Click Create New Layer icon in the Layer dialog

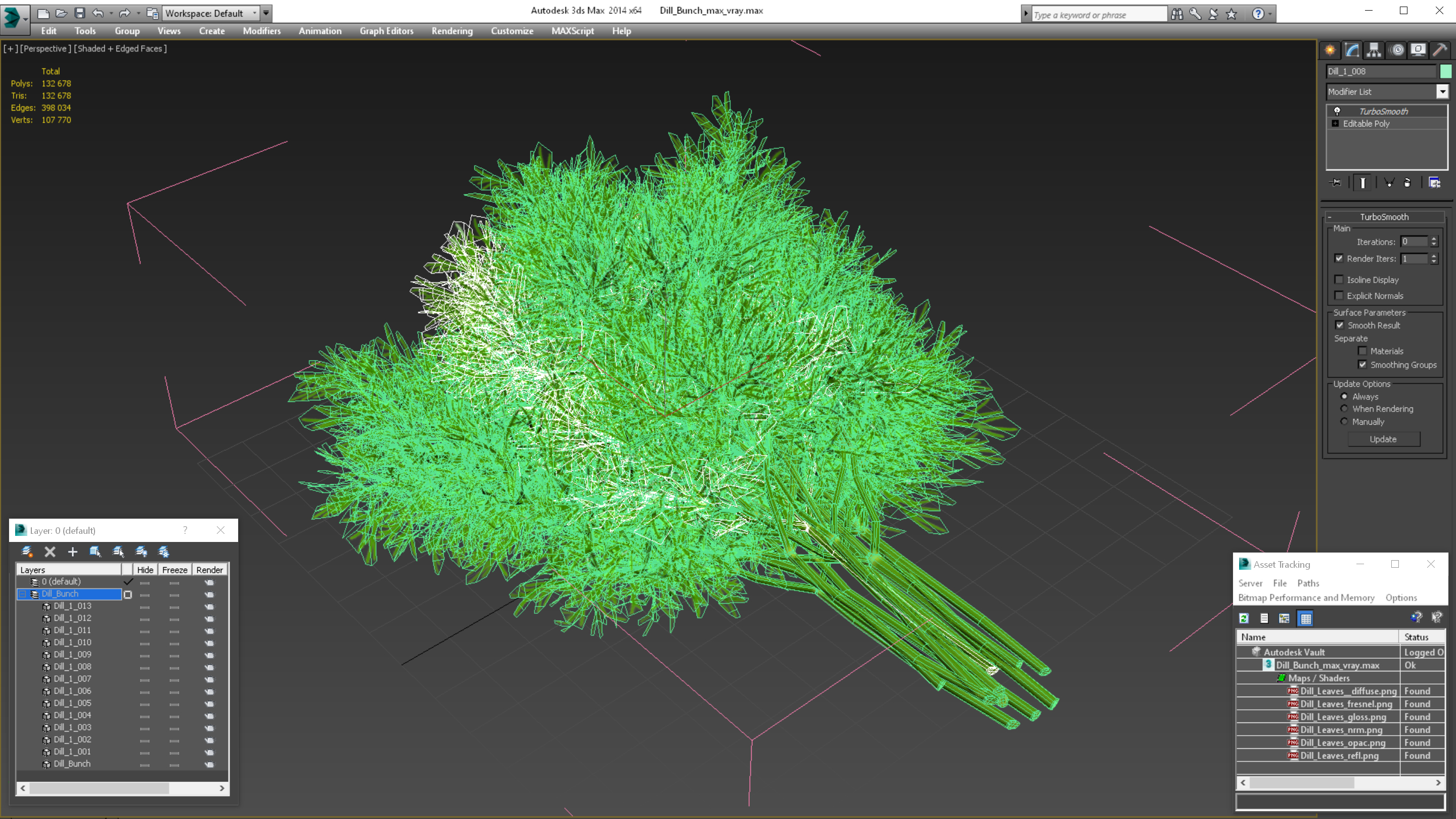coord(27,552)
